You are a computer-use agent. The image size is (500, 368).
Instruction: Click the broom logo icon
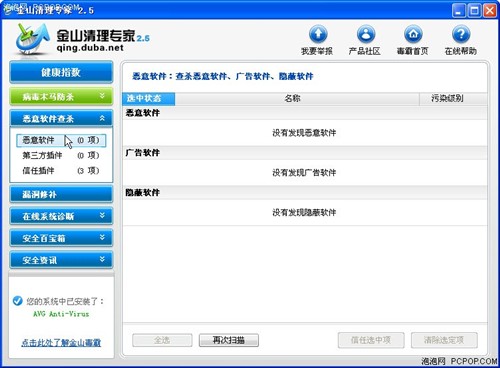tap(32, 39)
